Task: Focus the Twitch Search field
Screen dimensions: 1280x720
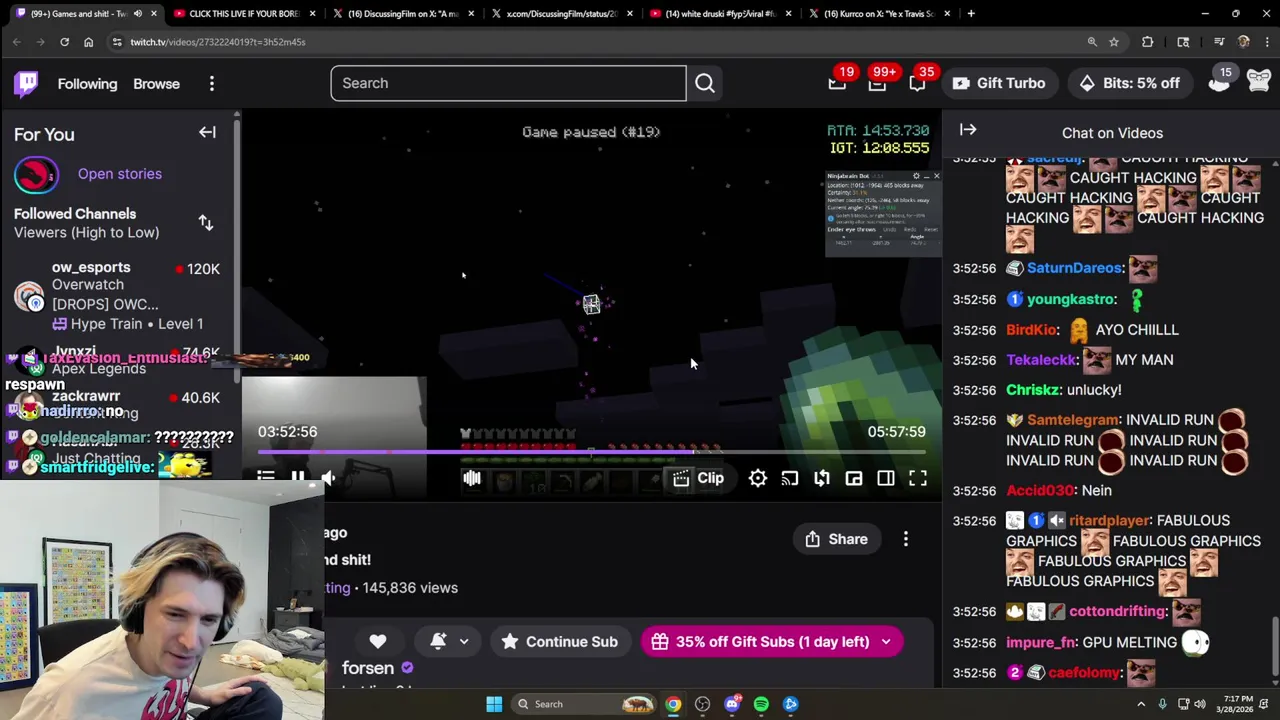Action: coord(508,83)
